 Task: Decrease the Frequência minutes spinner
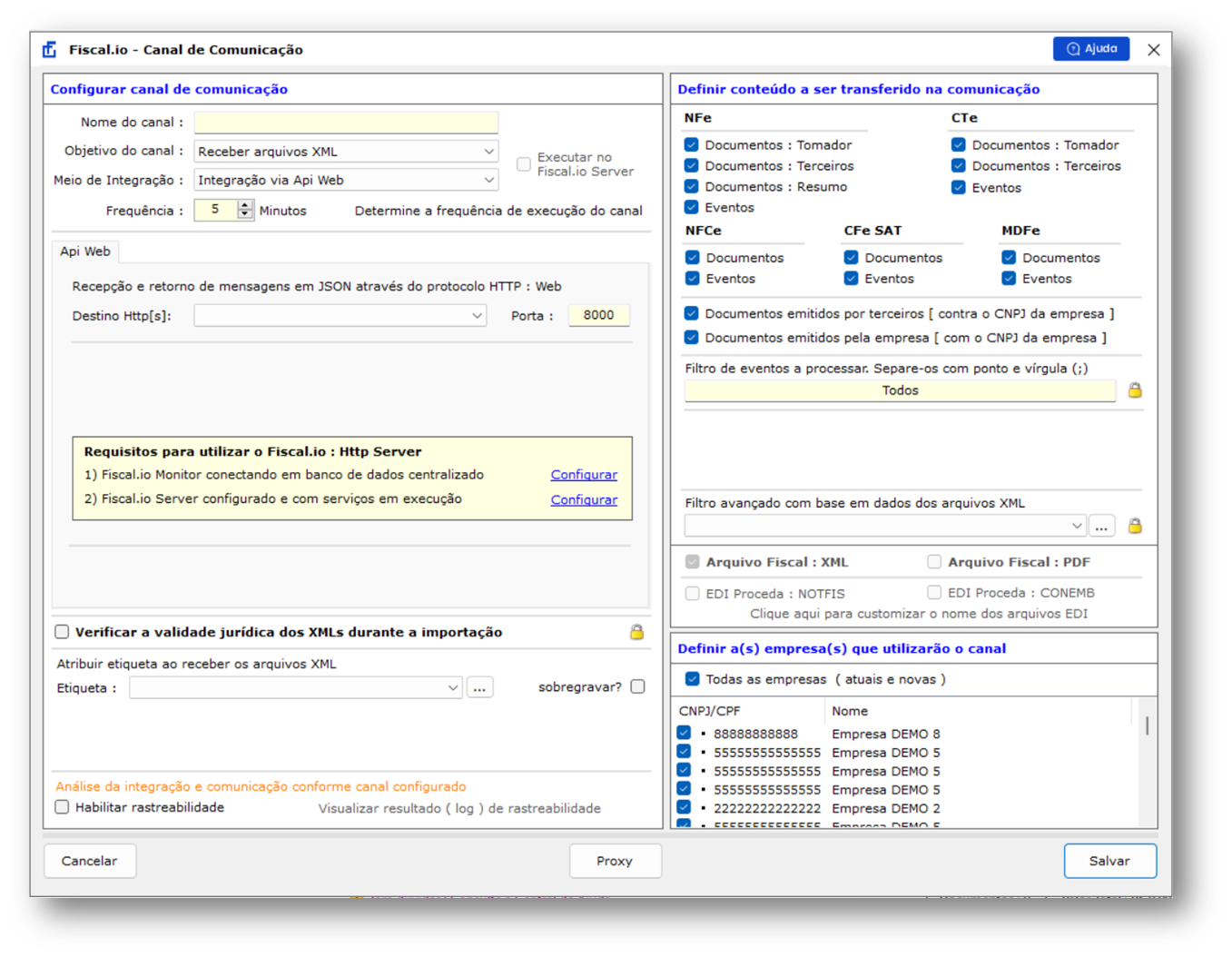[x=245, y=214]
